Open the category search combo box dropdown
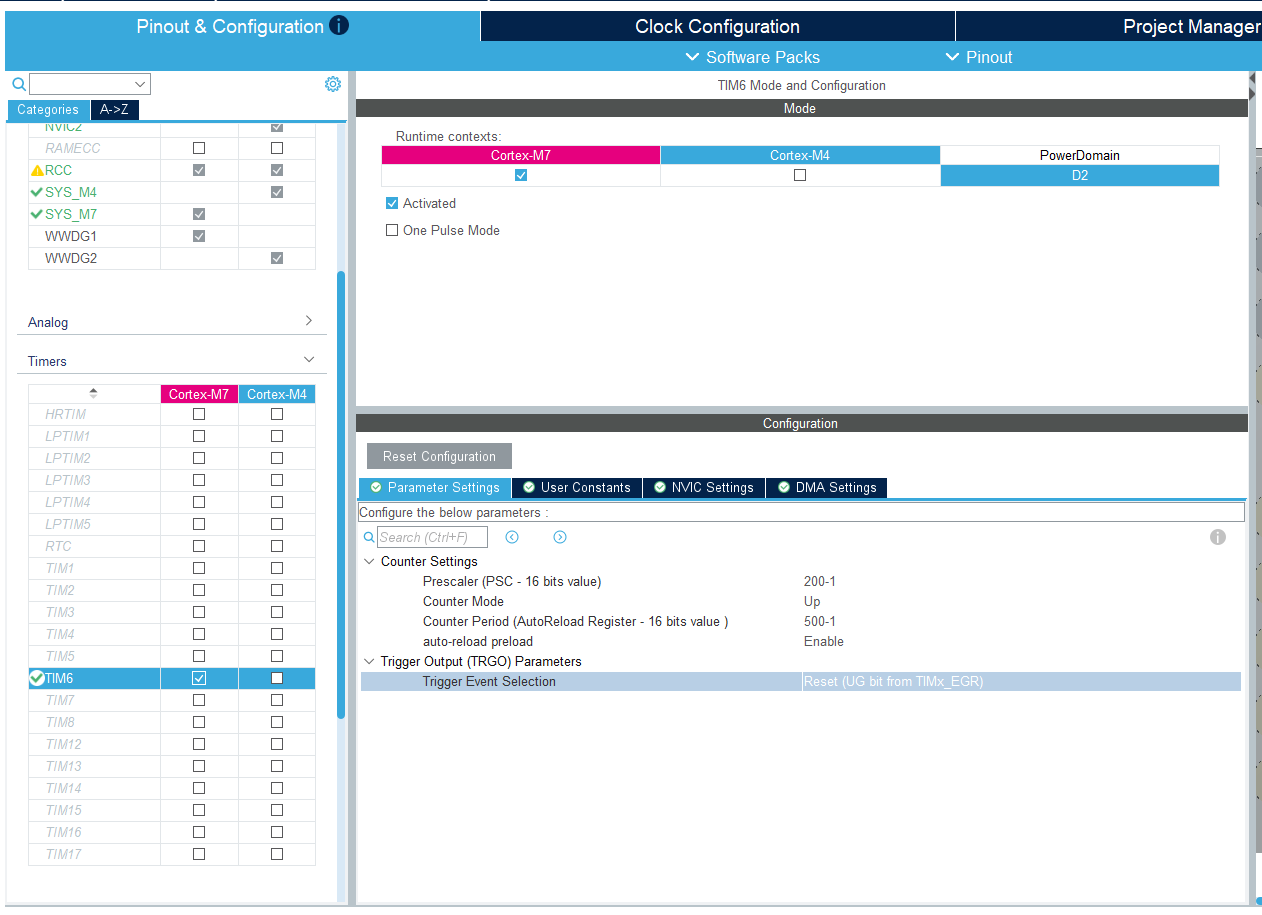Viewport: 1262px width, 915px height. click(140, 84)
